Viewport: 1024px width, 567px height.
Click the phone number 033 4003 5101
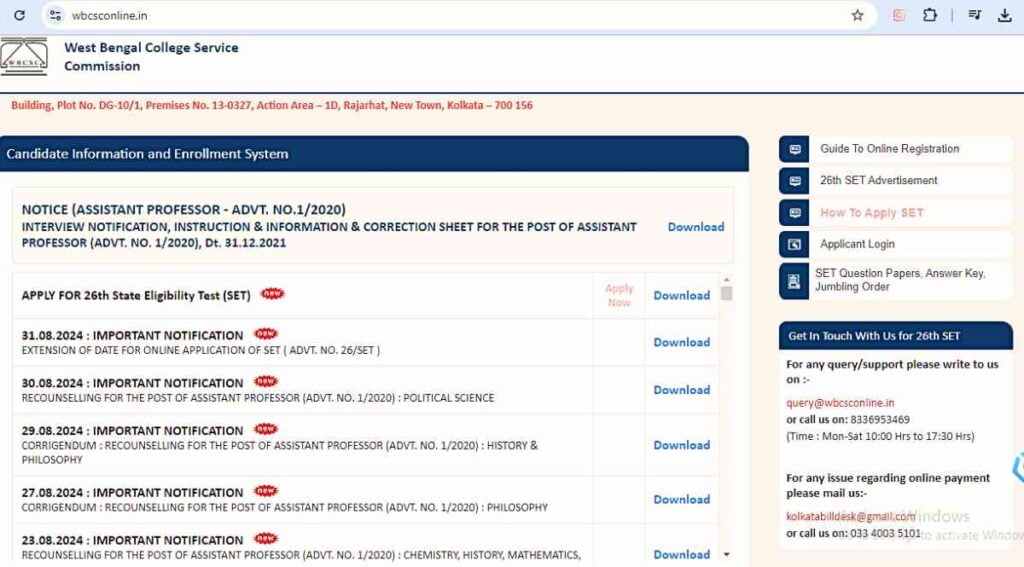point(886,534)
